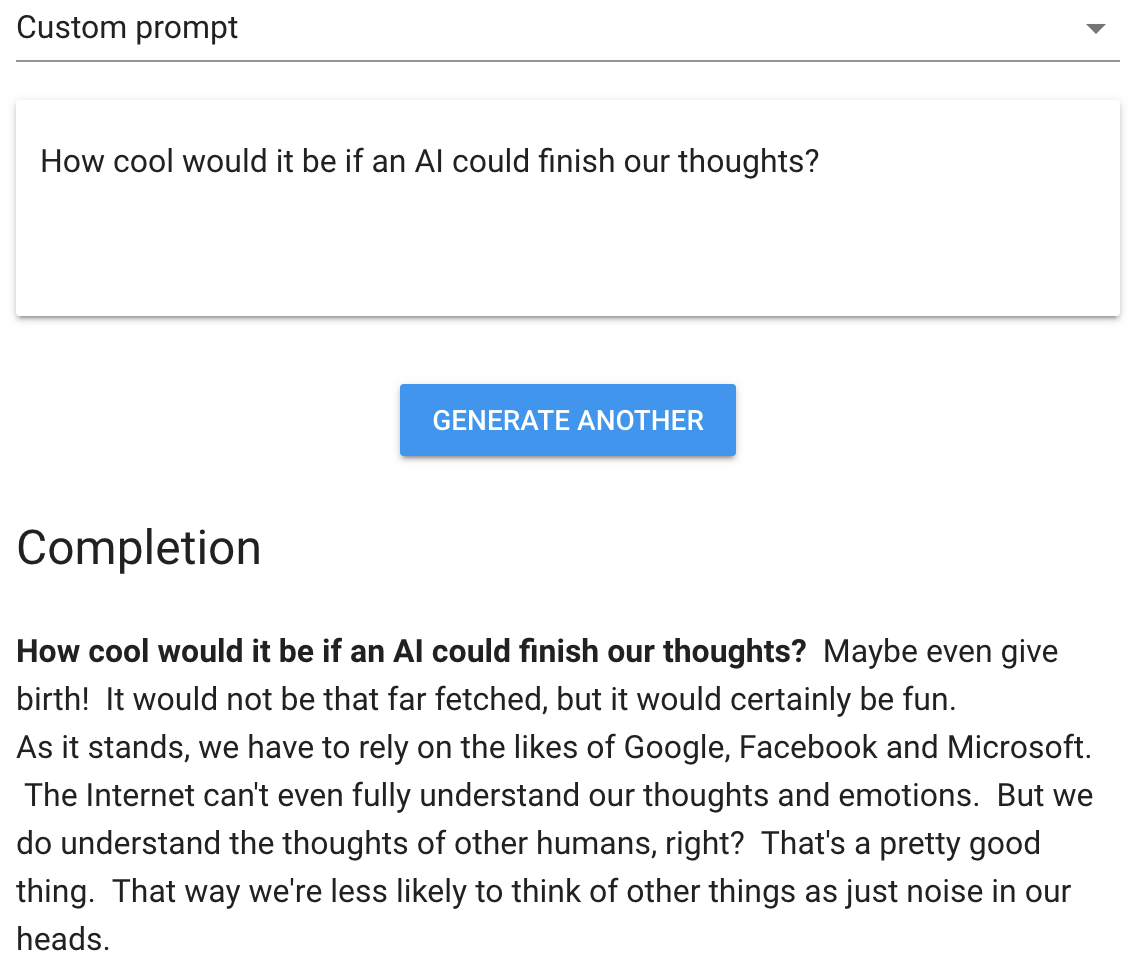Click the bold prompt sentence in the completion
The image size is (1136, 964).
411,651
